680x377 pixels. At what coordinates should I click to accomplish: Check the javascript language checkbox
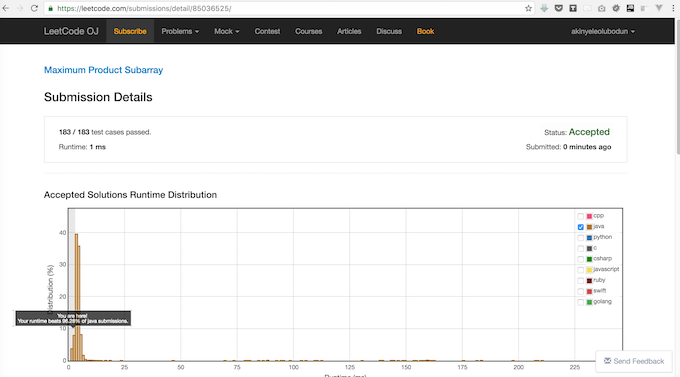(581, 270)
